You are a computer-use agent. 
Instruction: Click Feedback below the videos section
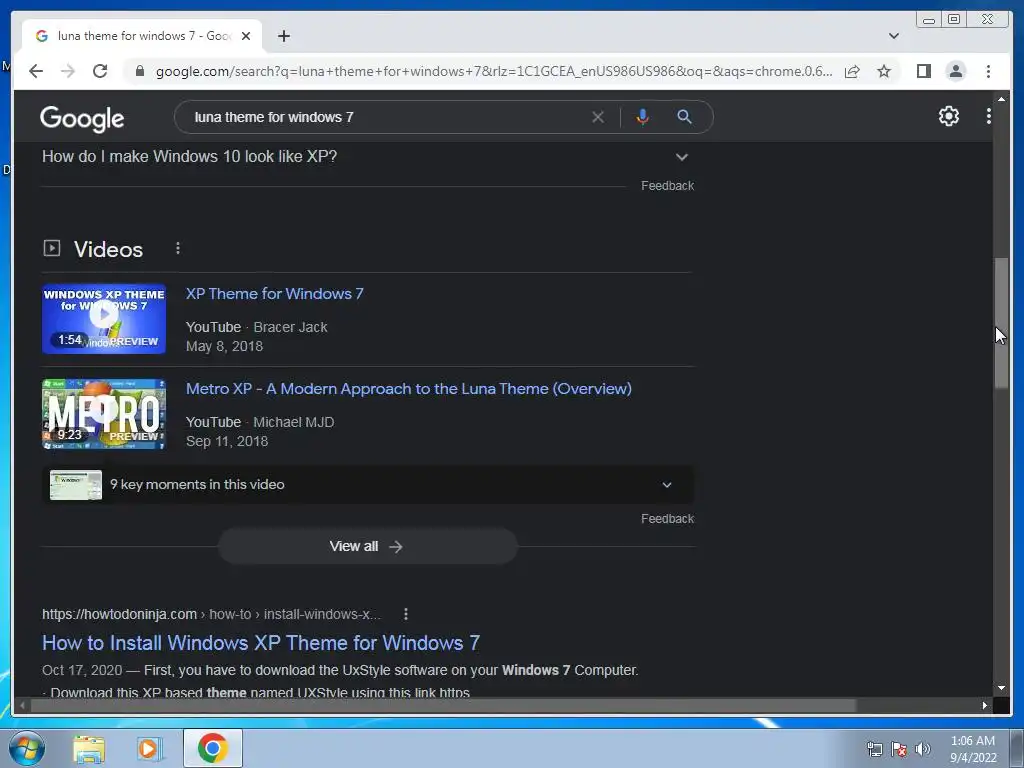click(667, 519)
